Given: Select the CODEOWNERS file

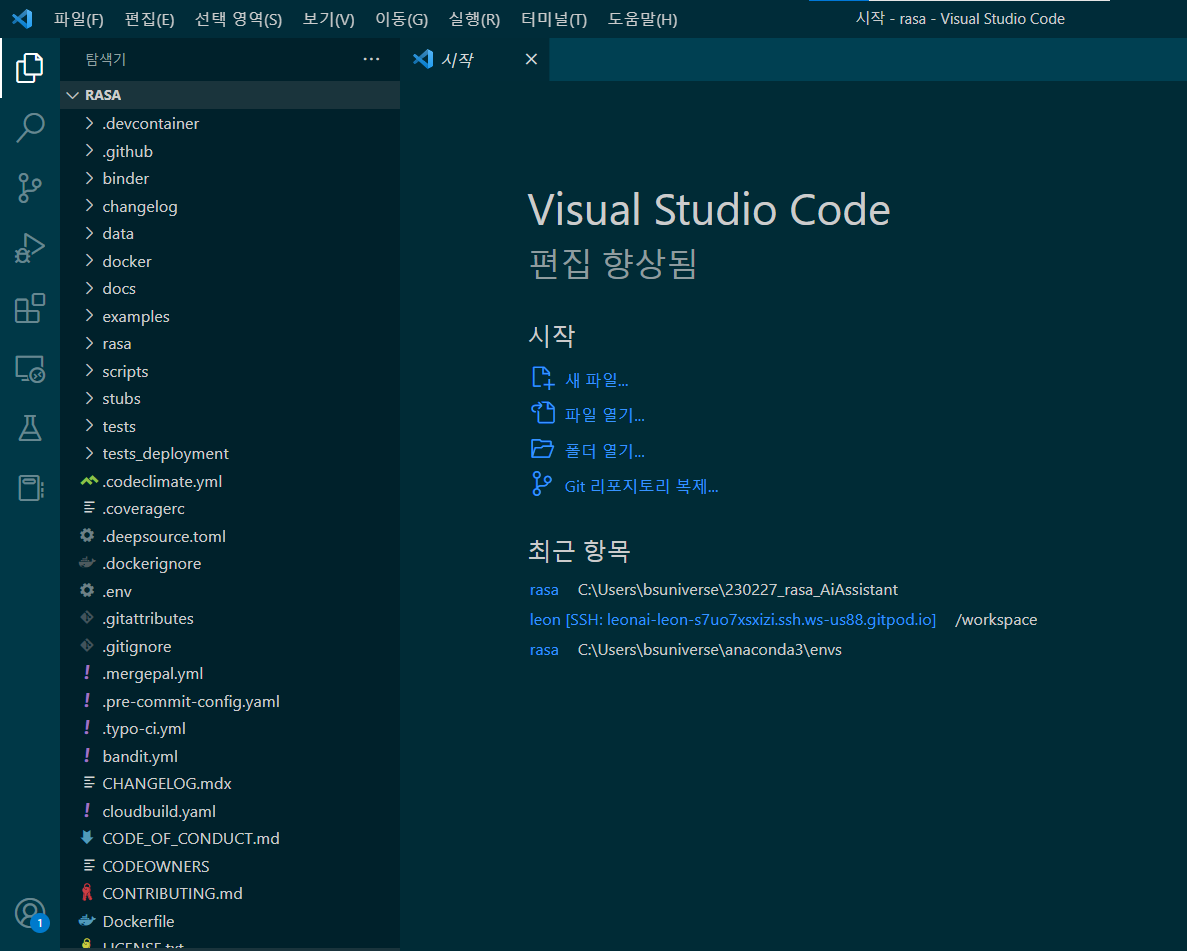Looking at the screenshot, I should tap(229, 866).
